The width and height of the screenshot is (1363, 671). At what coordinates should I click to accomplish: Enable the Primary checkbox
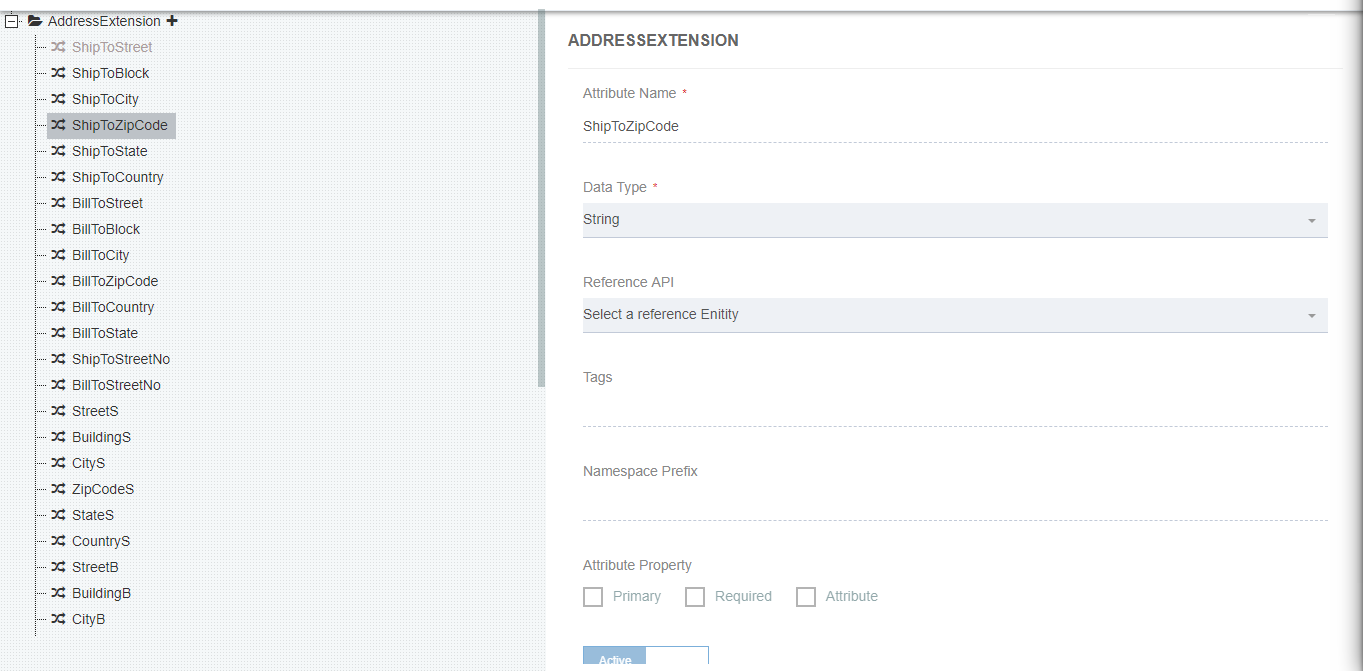pos(592,596)
